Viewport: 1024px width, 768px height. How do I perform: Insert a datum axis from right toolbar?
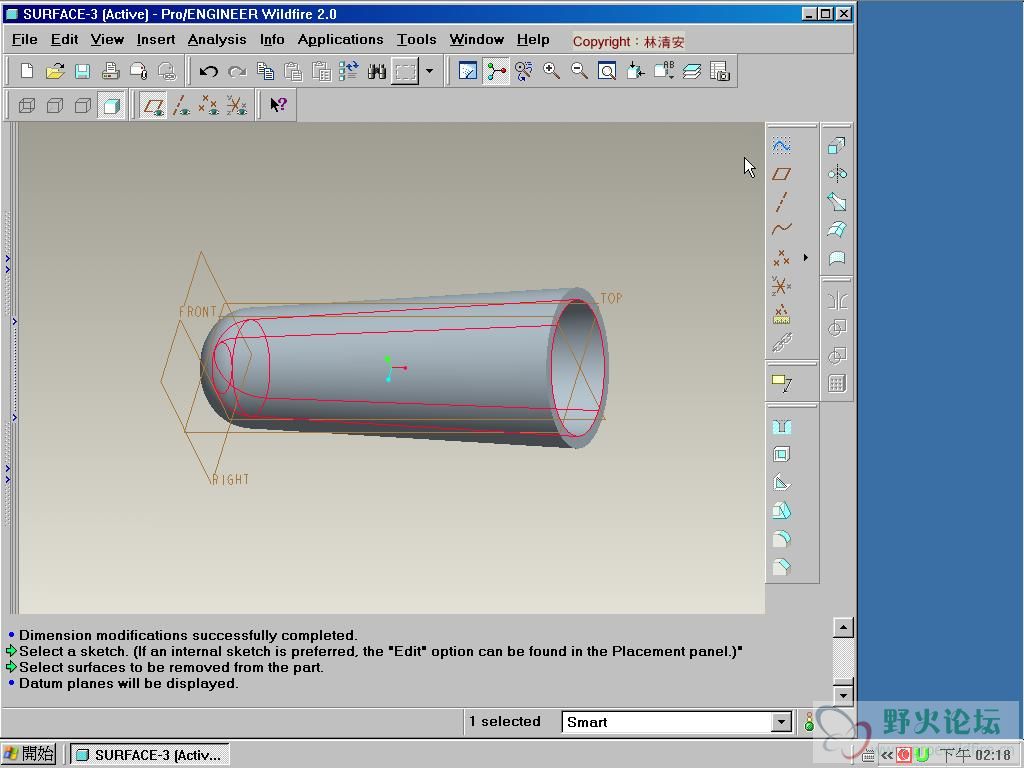(x=782, y=202)
